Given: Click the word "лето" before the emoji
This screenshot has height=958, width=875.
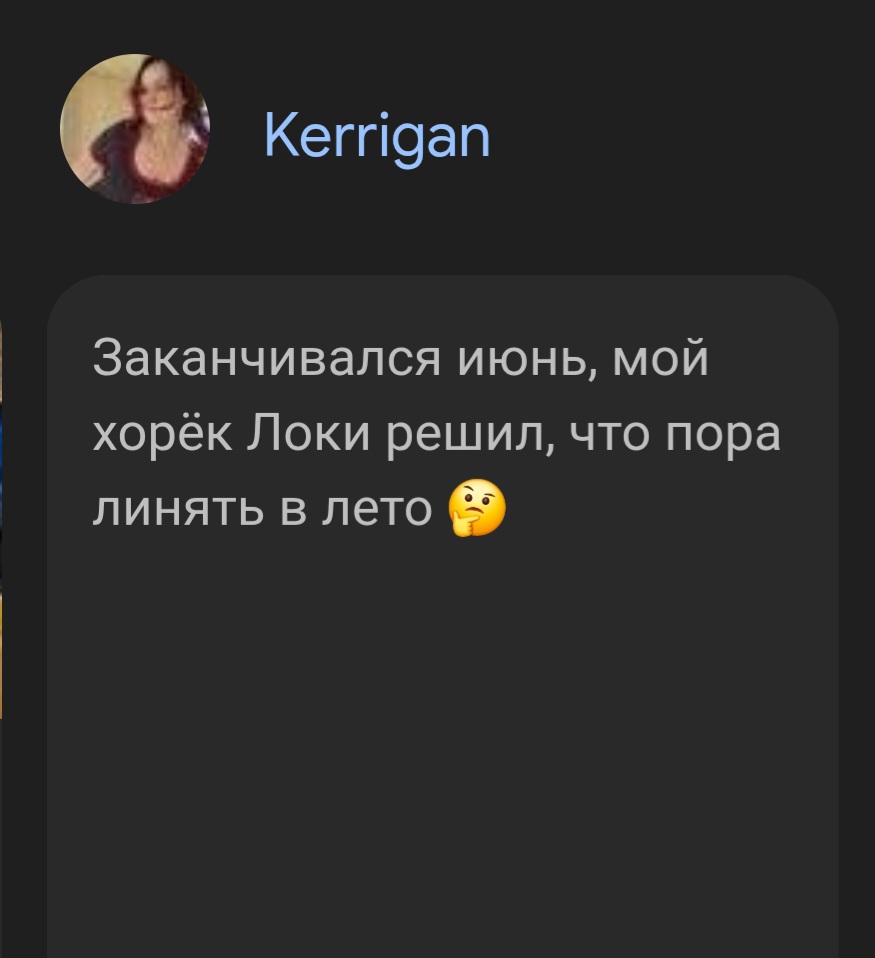Looking at the screenshot, I should (x=377, y=510).
